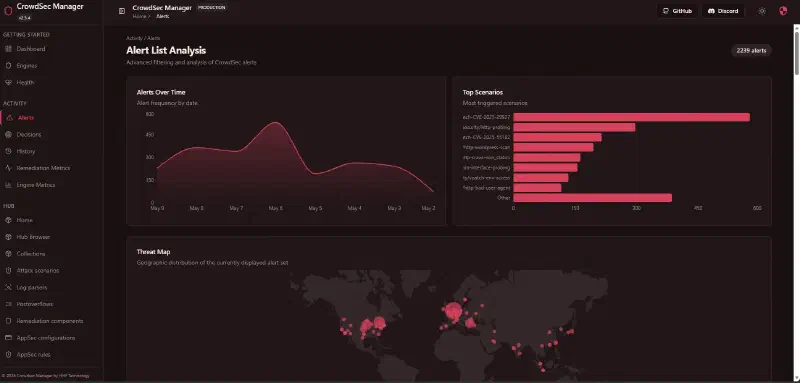
Task: Open the Discord link button
Action: [x=723, y=11]
